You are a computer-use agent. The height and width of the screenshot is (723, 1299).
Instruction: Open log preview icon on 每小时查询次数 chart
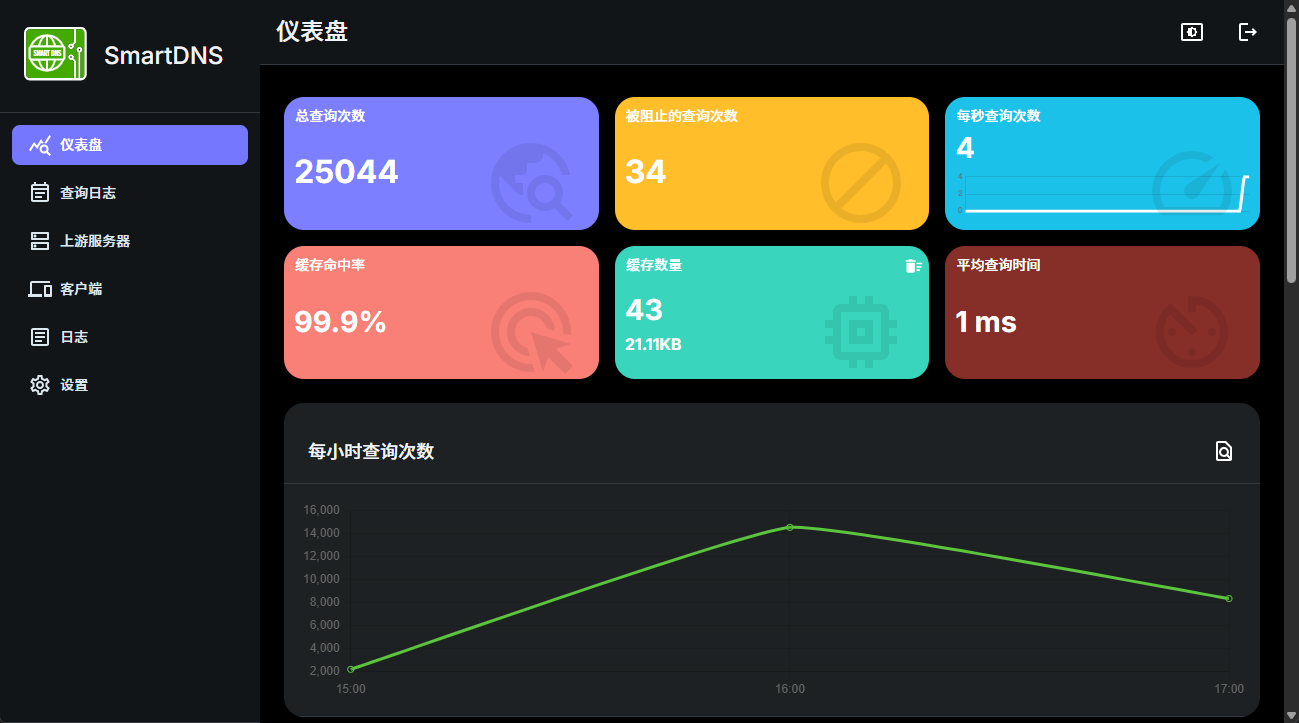[x=1224, y=451]
